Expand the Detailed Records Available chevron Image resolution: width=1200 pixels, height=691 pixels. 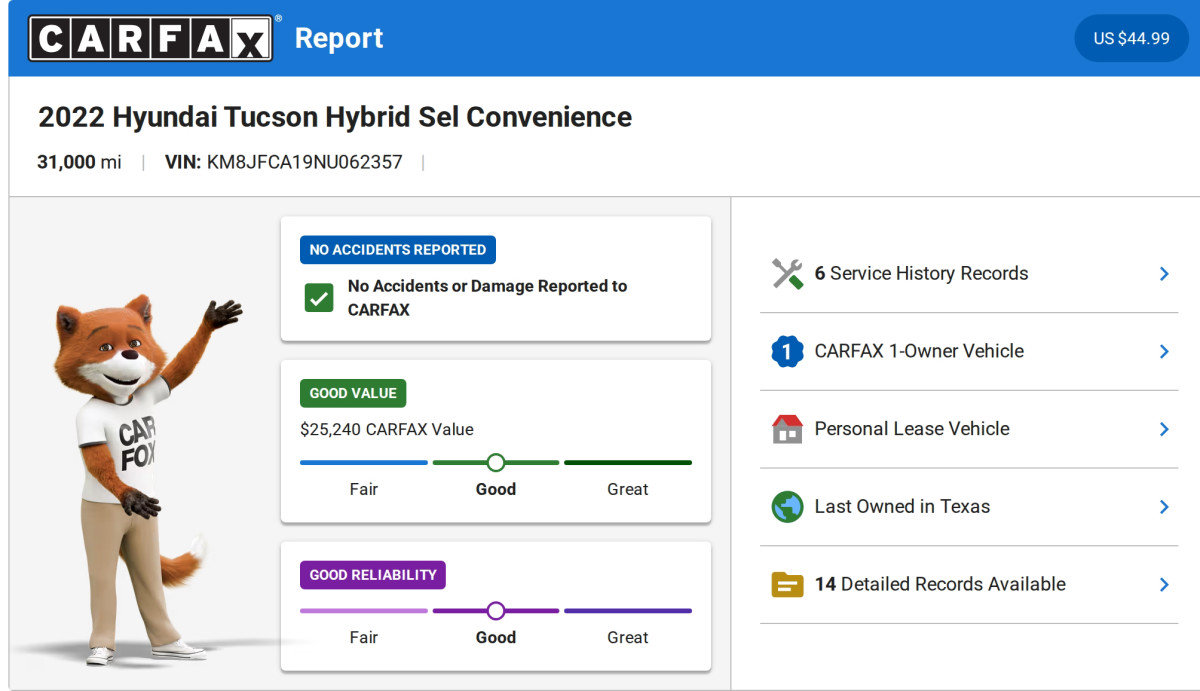[1164, 584]
